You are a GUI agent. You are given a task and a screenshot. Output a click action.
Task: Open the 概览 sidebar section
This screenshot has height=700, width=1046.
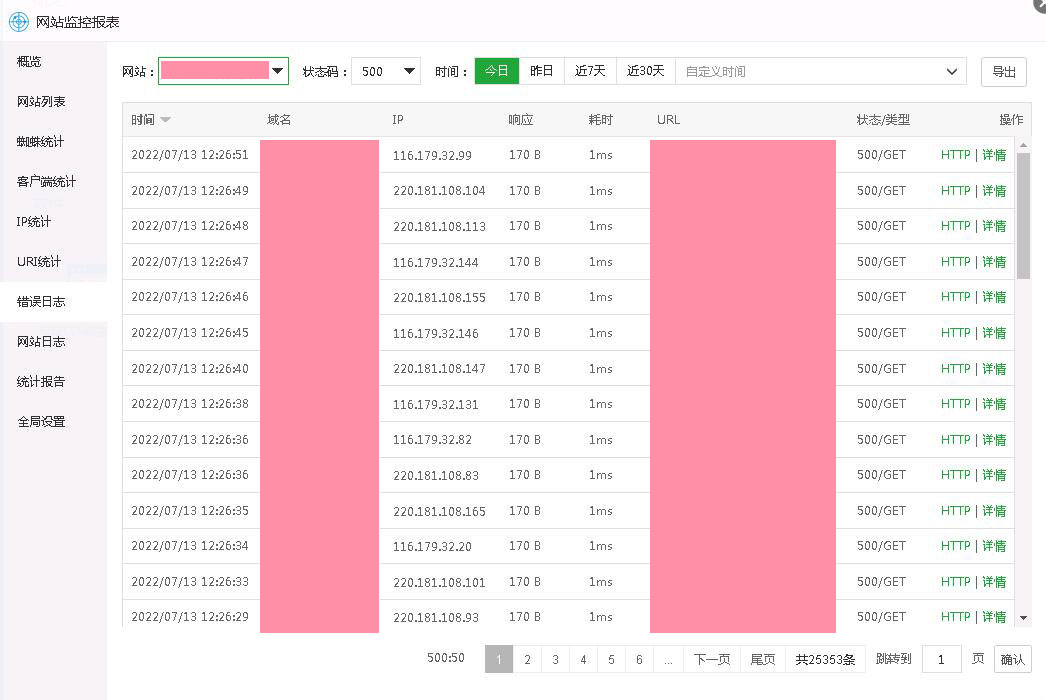click(29, 61)
